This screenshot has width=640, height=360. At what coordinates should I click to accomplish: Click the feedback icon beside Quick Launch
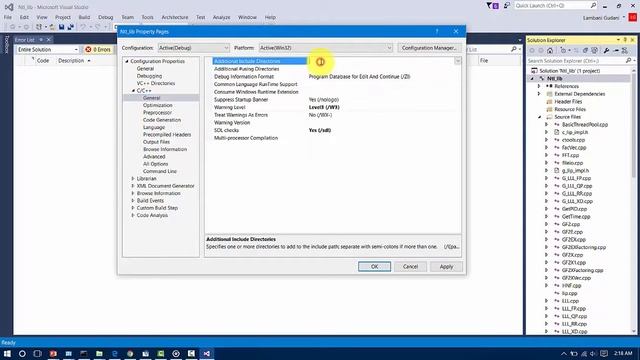(507, 5)
